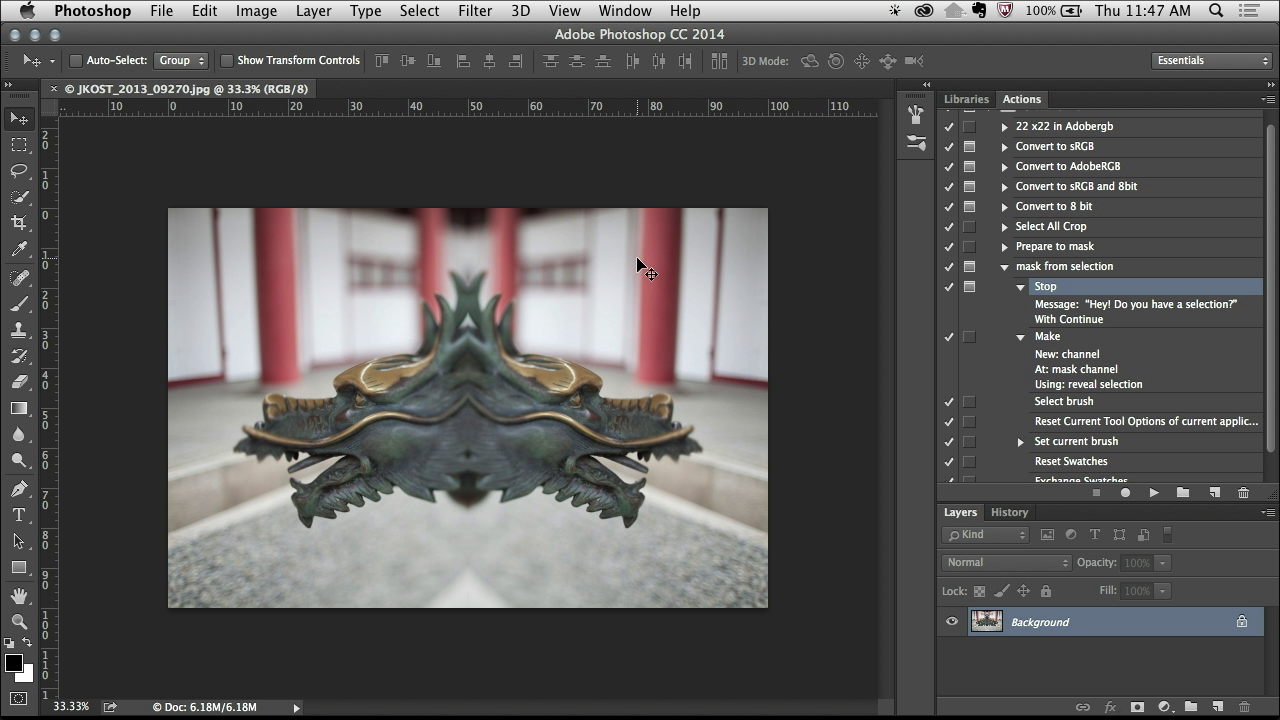Click the foreground color swatch

tap(14, 663)
